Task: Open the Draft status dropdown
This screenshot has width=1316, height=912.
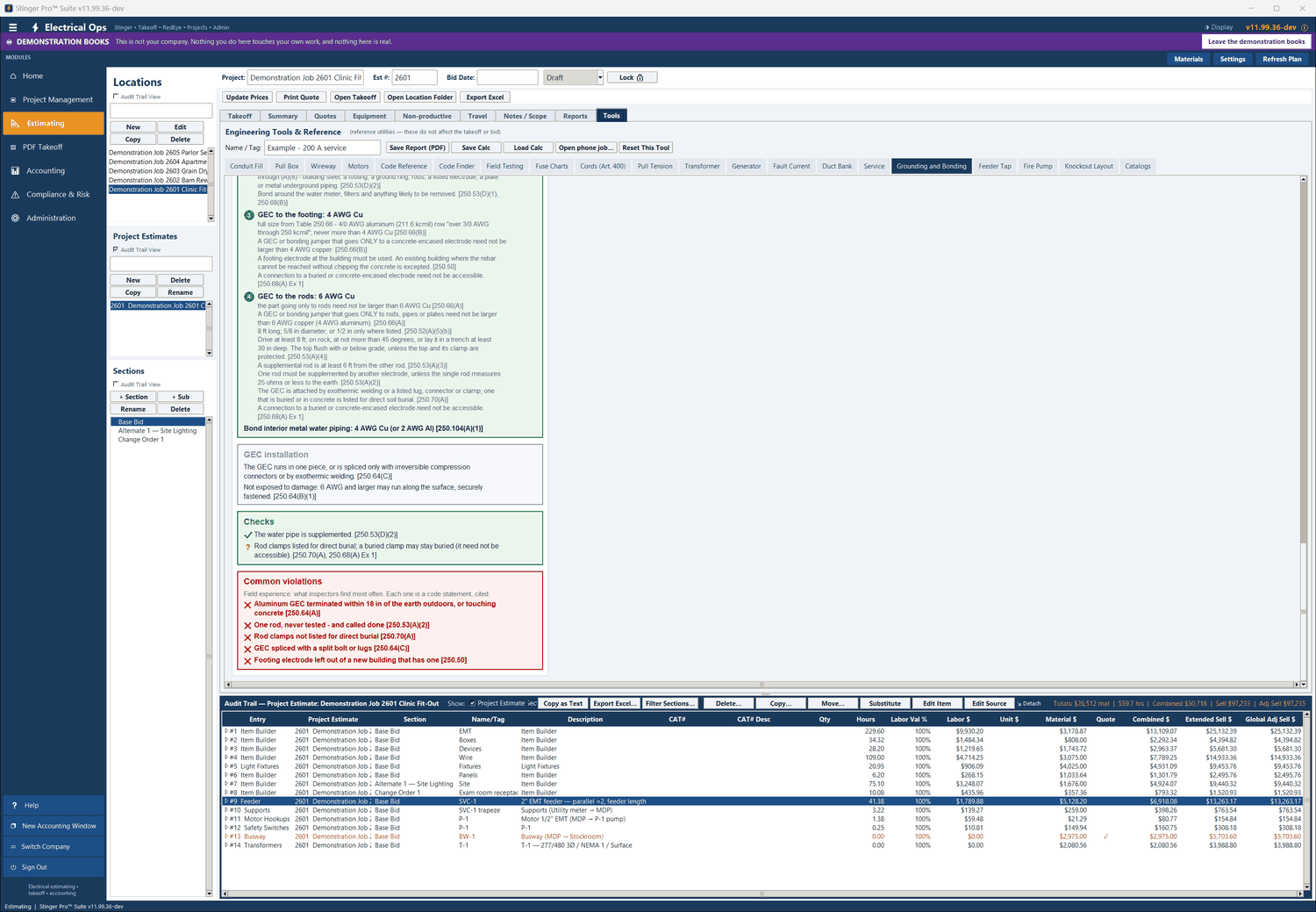Action: 600,77
